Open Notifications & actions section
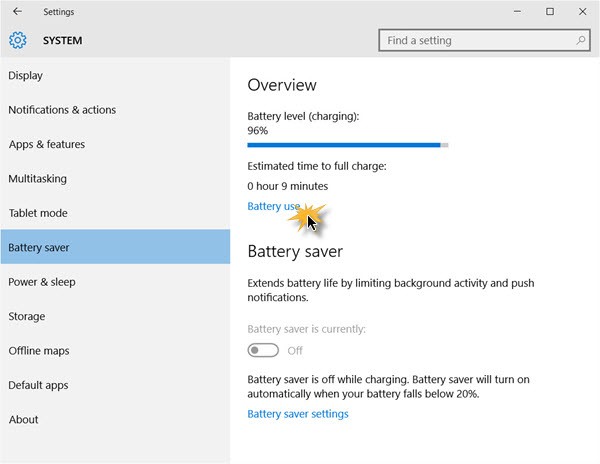Screen dimensions: 600x464 [x=115, y=110]
